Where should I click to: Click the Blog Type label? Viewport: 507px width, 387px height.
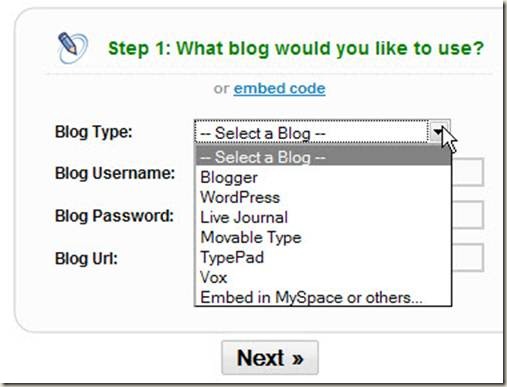94,132
